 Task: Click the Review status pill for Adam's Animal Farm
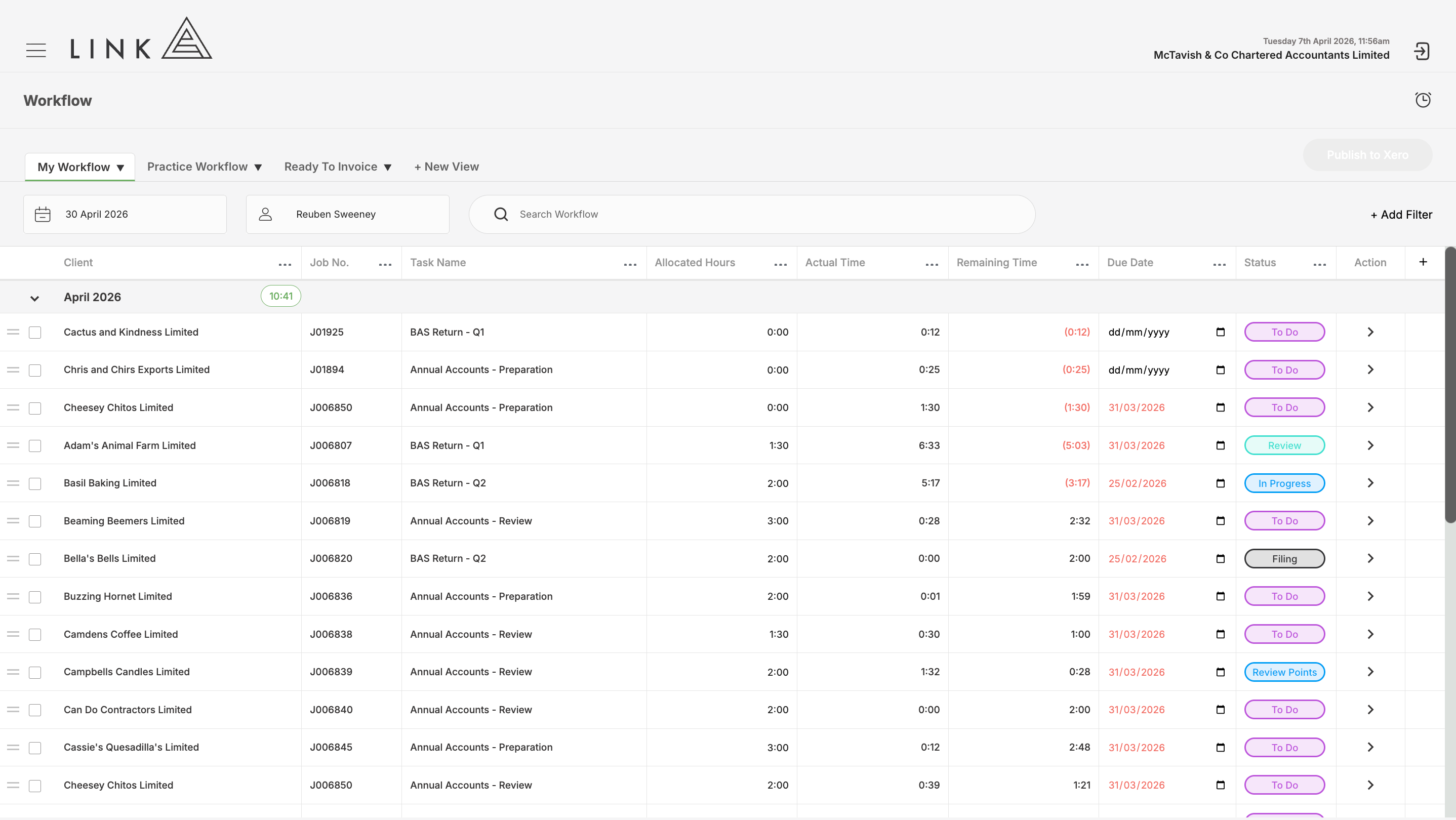coord(1284,445)
